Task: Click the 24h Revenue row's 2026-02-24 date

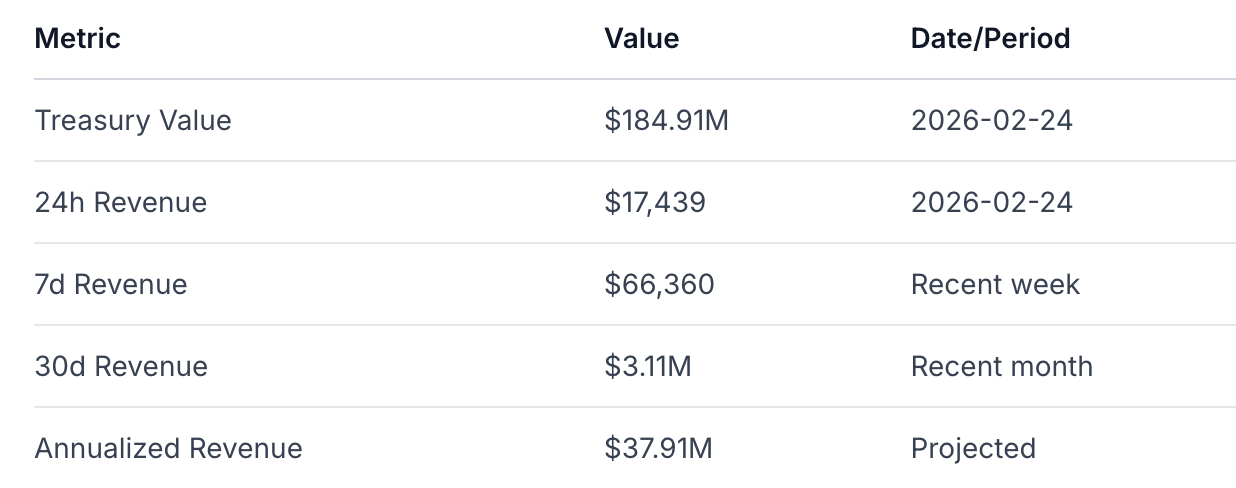Action: pos(991,203)
